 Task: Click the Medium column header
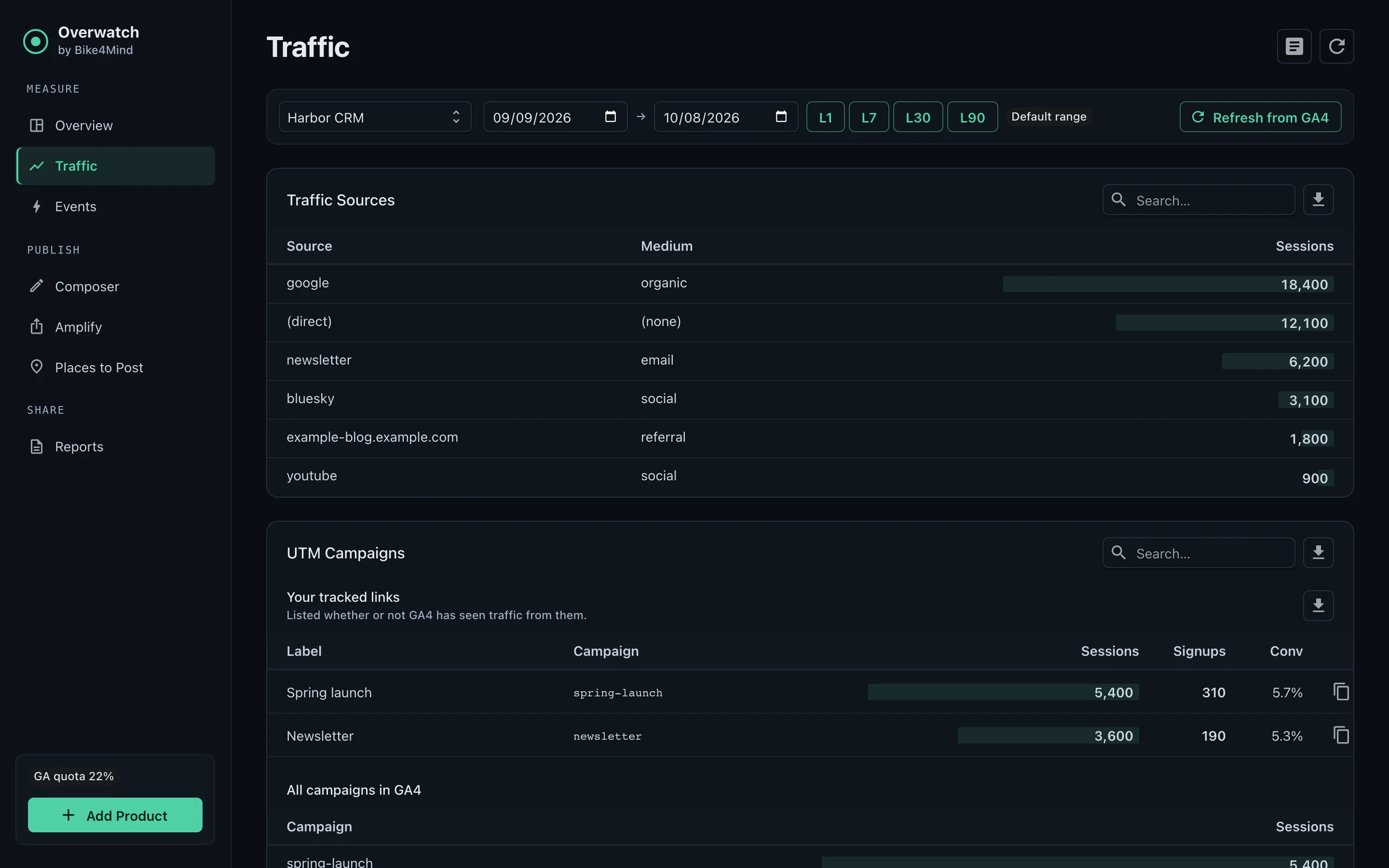tap(666, 246)
